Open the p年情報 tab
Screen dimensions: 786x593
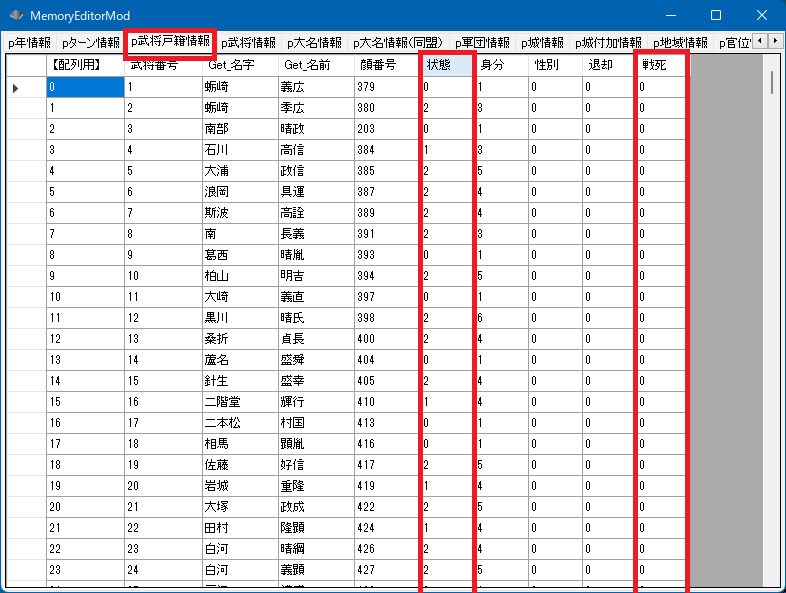click(28, 43)
